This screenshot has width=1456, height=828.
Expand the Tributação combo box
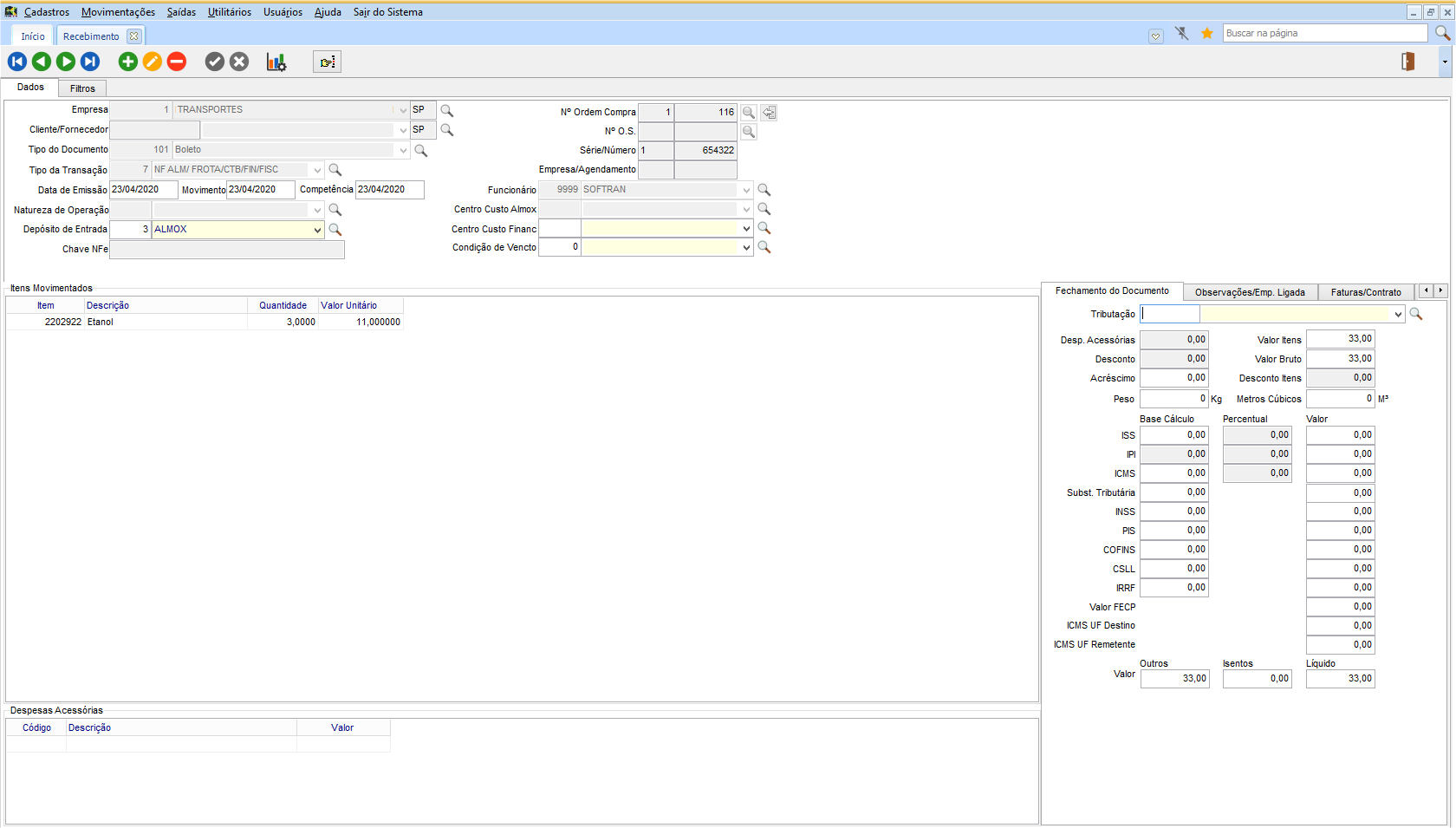click(x=1398, y=315)
